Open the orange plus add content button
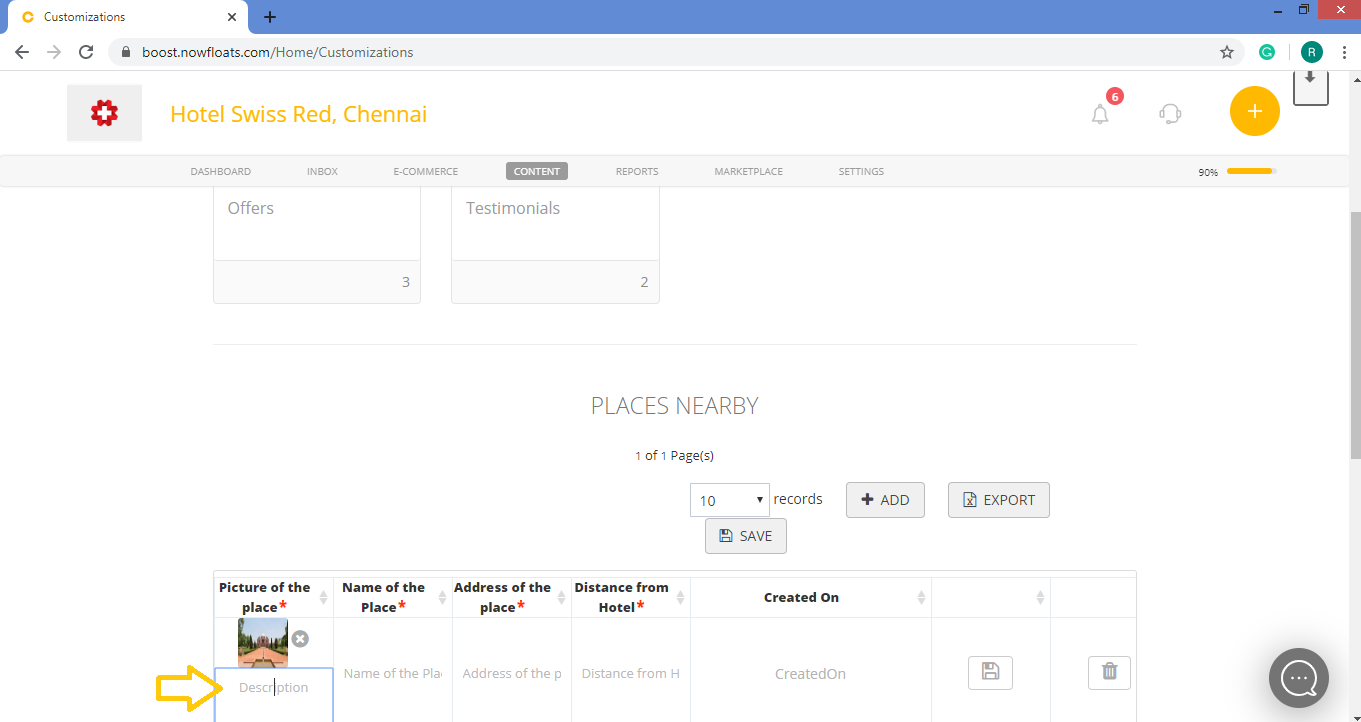 [1254, 111]
